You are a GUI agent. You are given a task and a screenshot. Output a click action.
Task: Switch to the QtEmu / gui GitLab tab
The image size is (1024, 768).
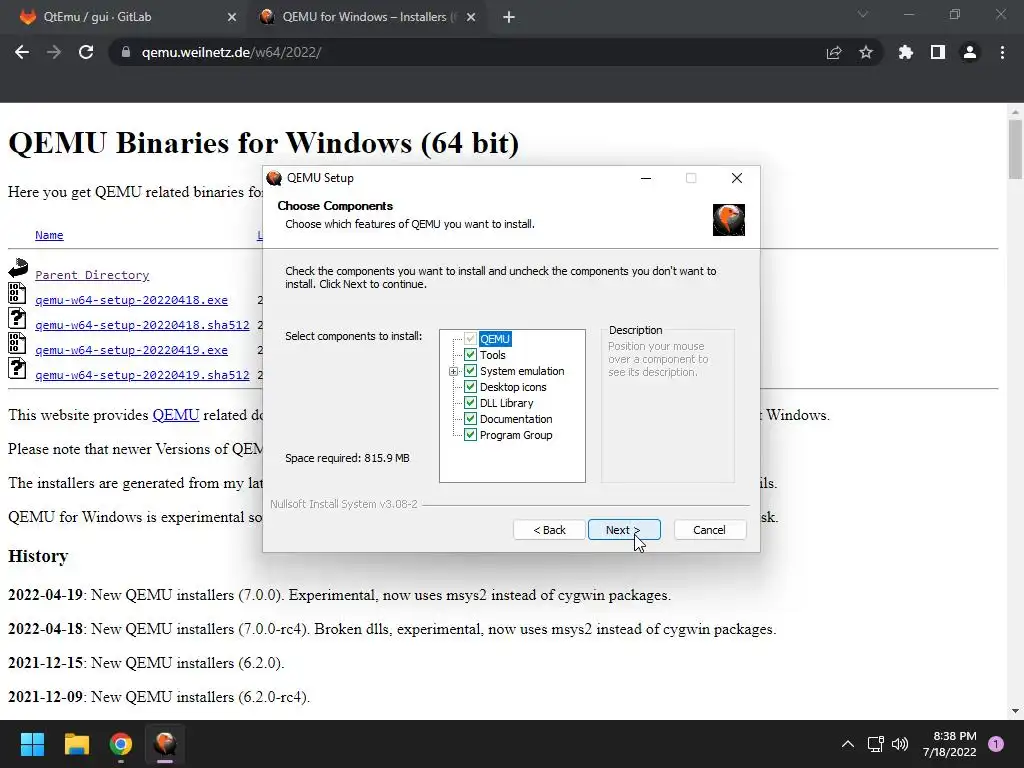click(x=124, y=17)
